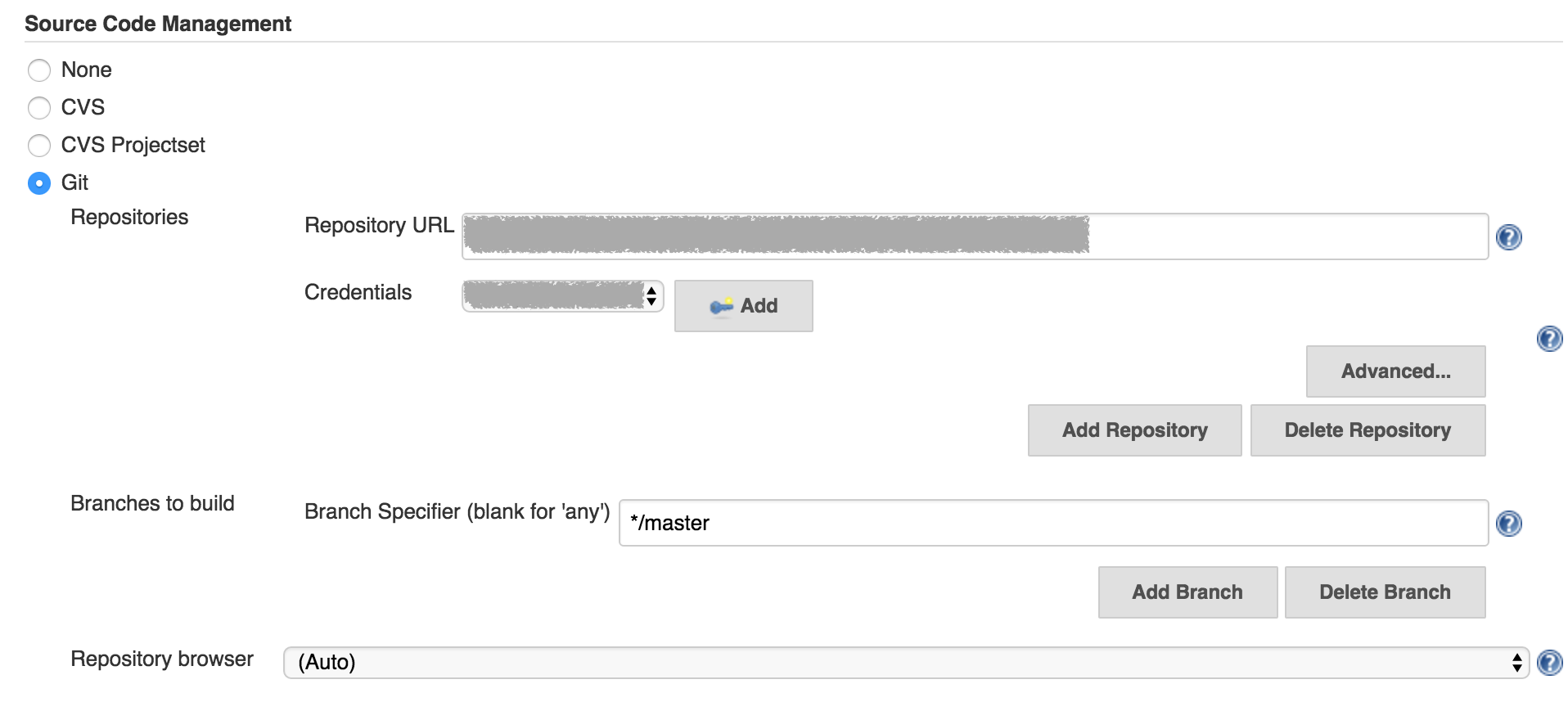
Task: Expand the Repository browser (Auto) dropdown
Action: (906, 663)
